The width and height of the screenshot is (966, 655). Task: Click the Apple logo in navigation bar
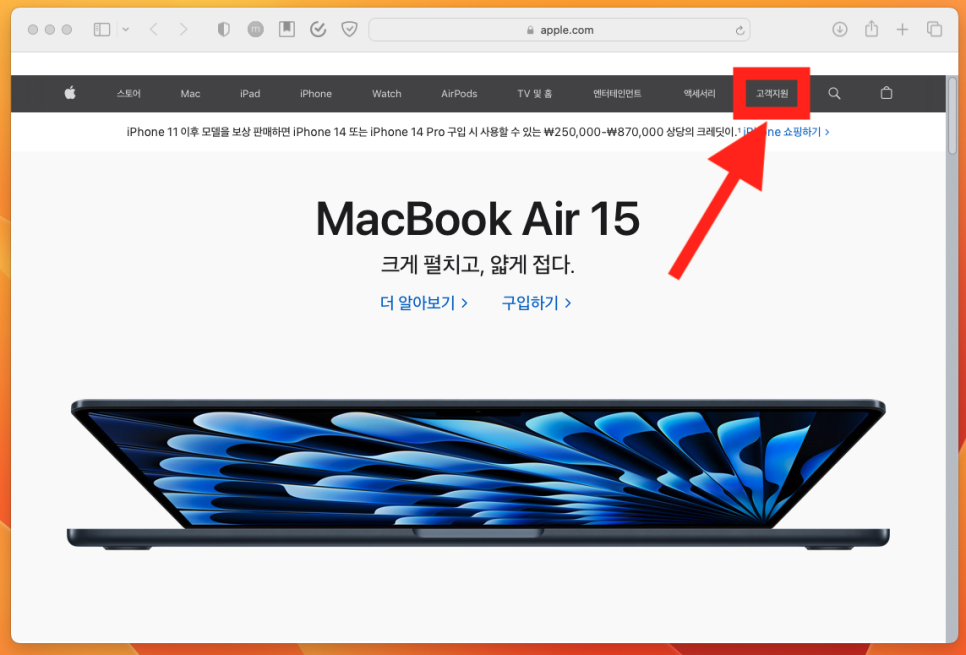[x=70, y=93]
